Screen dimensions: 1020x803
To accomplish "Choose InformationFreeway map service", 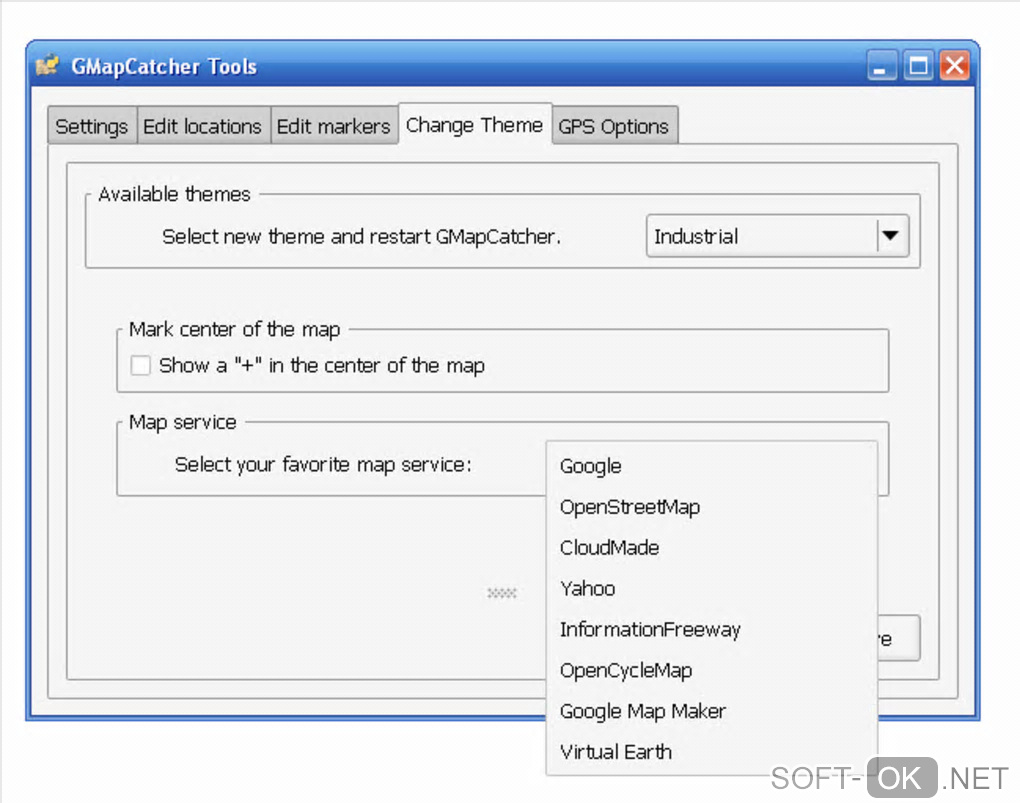I will tap(650, 630).
